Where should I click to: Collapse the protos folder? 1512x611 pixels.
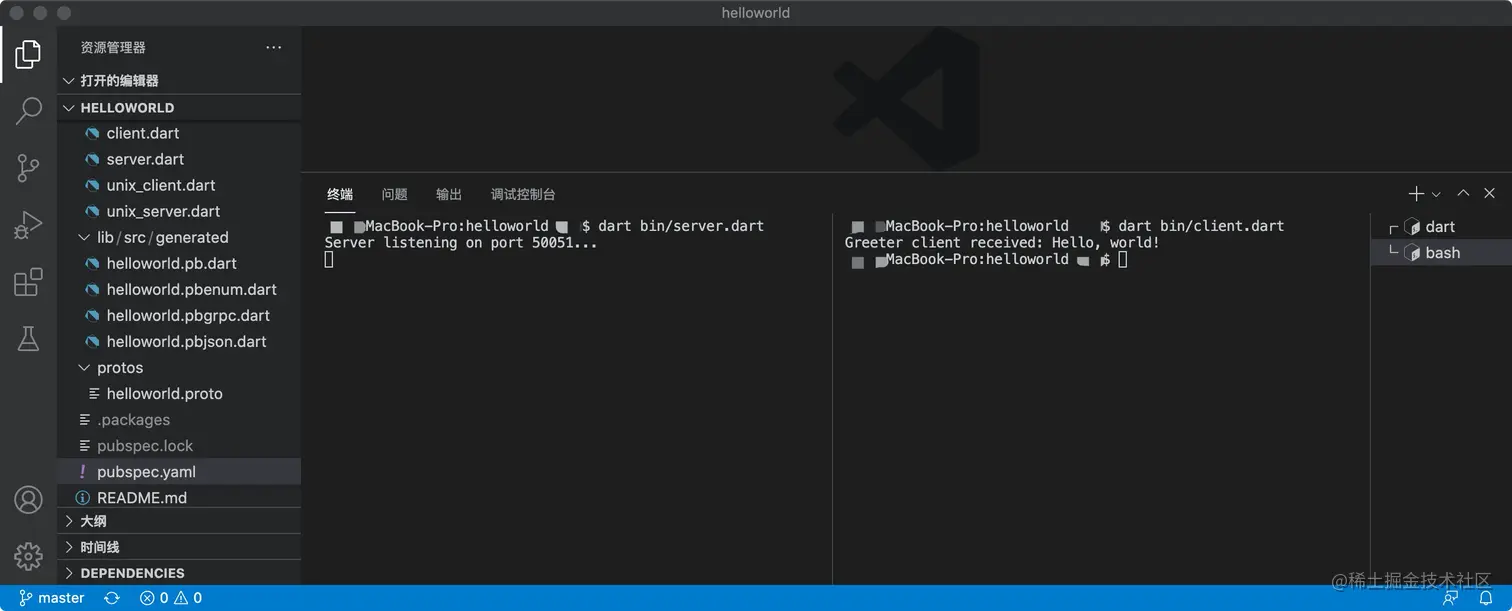pos(85,368)
